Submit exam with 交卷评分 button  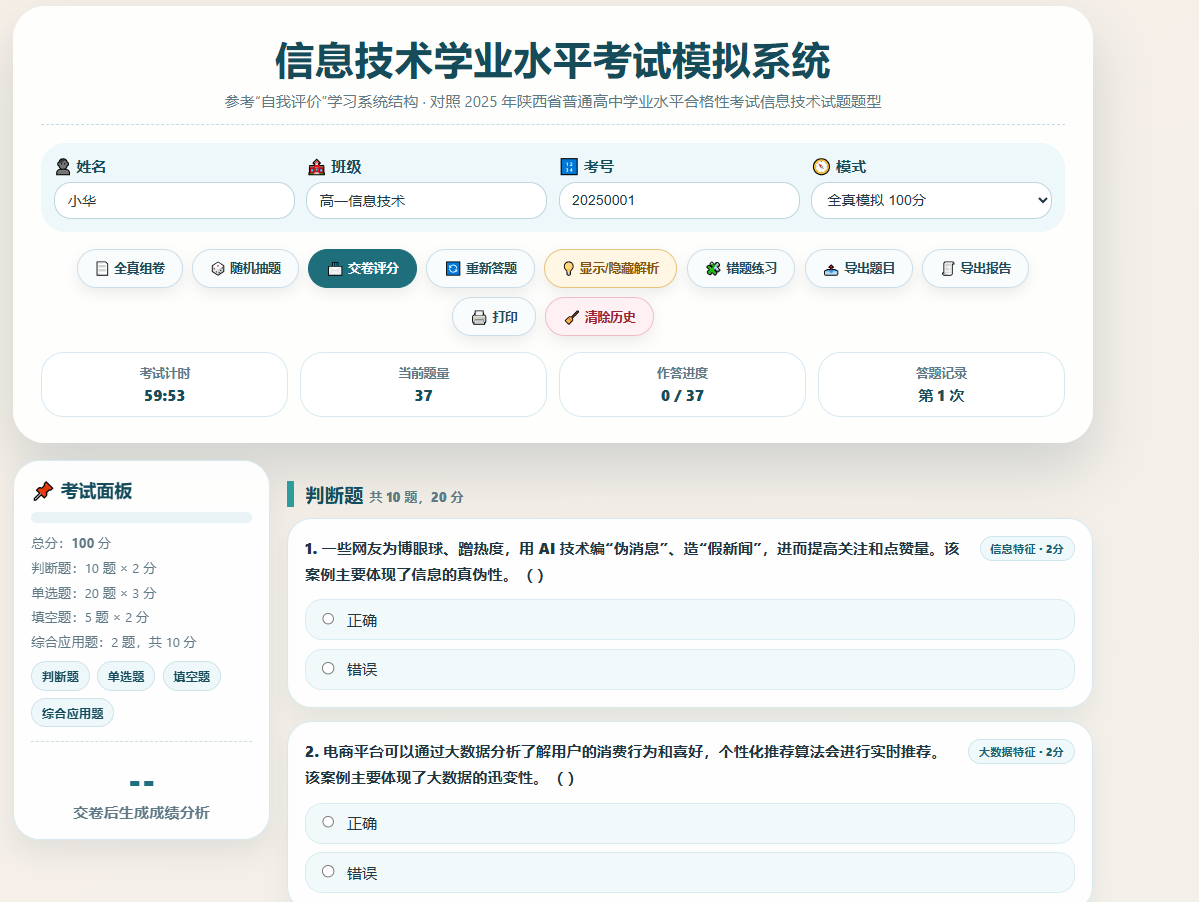(362, 268)
